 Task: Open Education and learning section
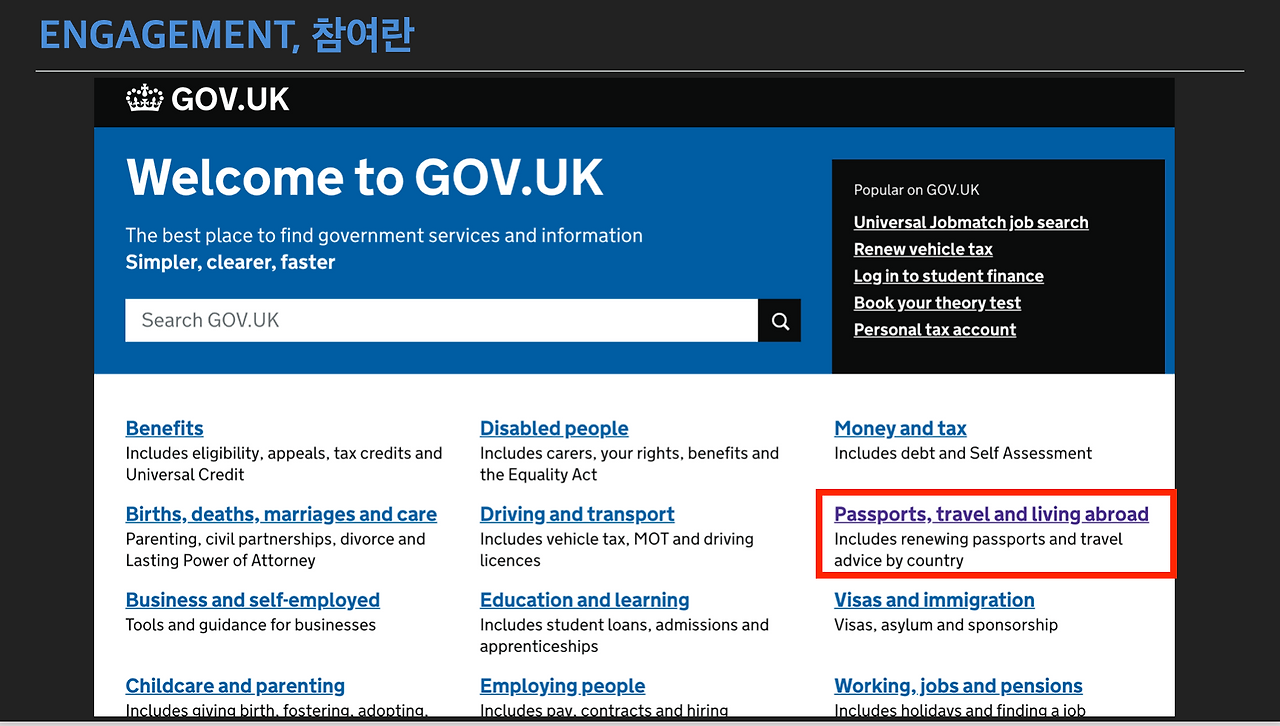click(585, 600)
